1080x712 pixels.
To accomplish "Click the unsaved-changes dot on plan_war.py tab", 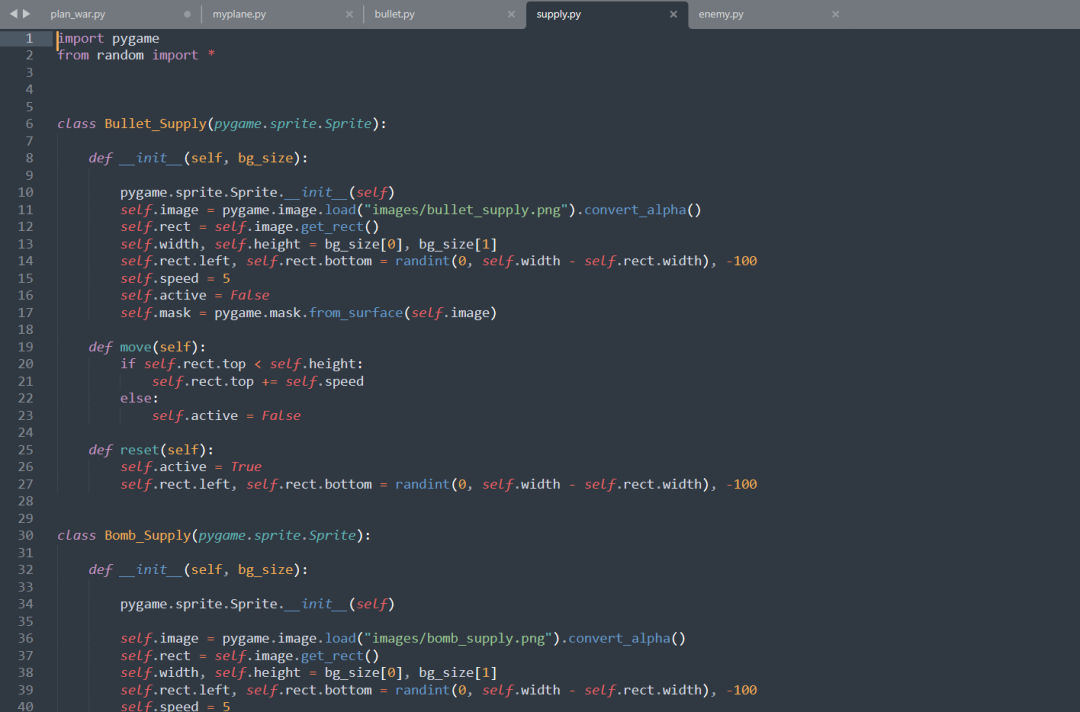I will (186, 14).
